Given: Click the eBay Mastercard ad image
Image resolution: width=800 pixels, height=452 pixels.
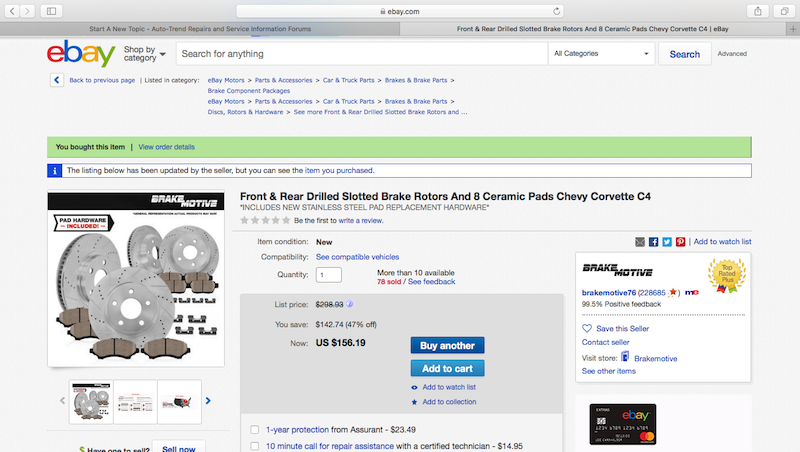Looking at the screenshot, I should tap(622, 424).
